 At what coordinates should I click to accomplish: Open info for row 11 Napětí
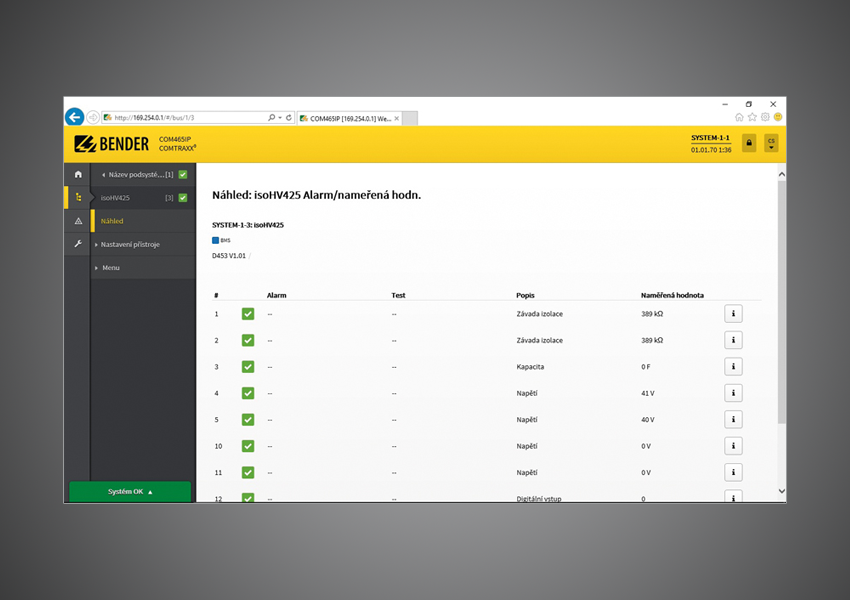coord(733,472)
